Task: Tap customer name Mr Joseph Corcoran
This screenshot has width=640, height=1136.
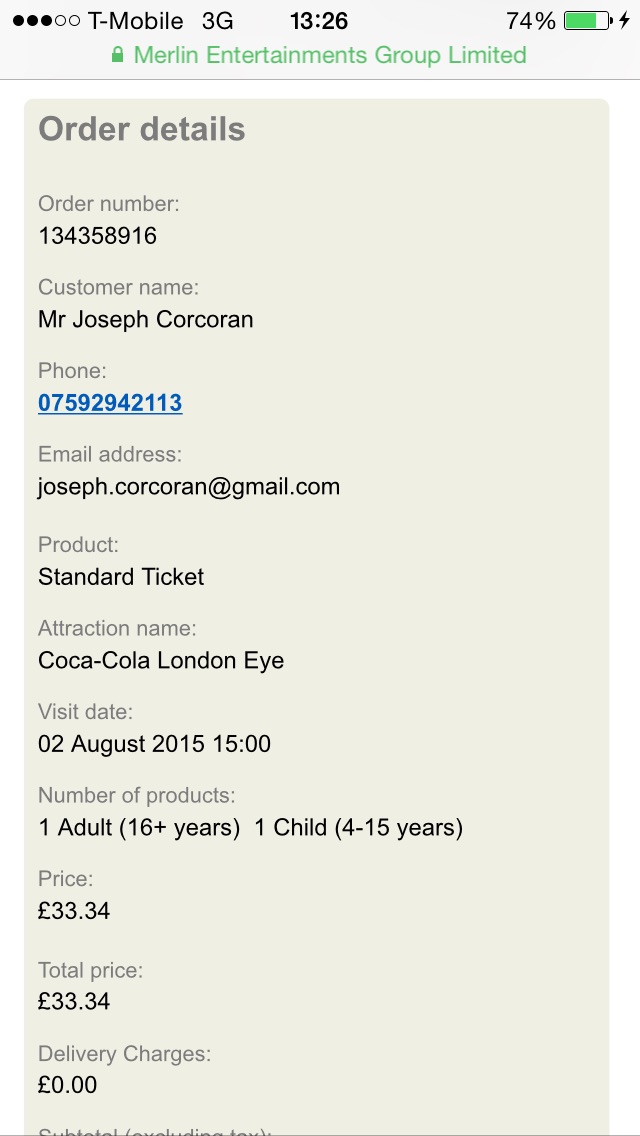Action: pyautogui.click(x=146, y=320)
